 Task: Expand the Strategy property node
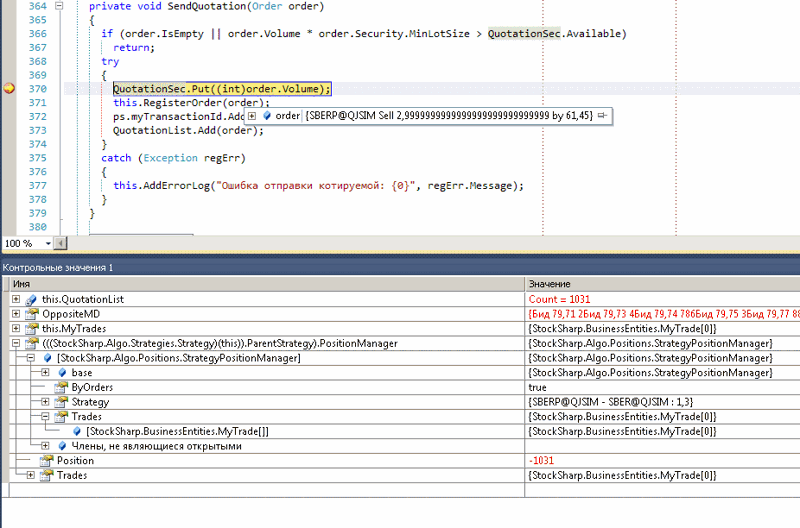[x=45, y=402]
